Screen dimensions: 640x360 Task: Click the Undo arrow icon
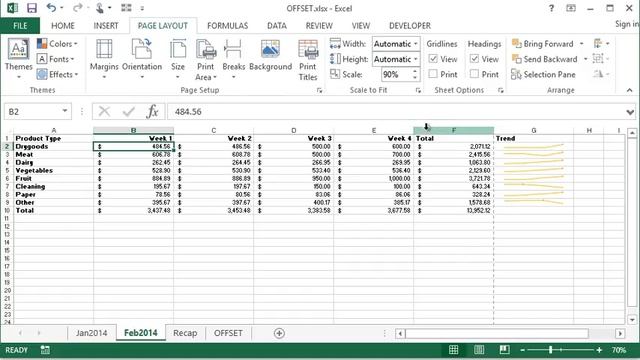(x=51, y=8)
